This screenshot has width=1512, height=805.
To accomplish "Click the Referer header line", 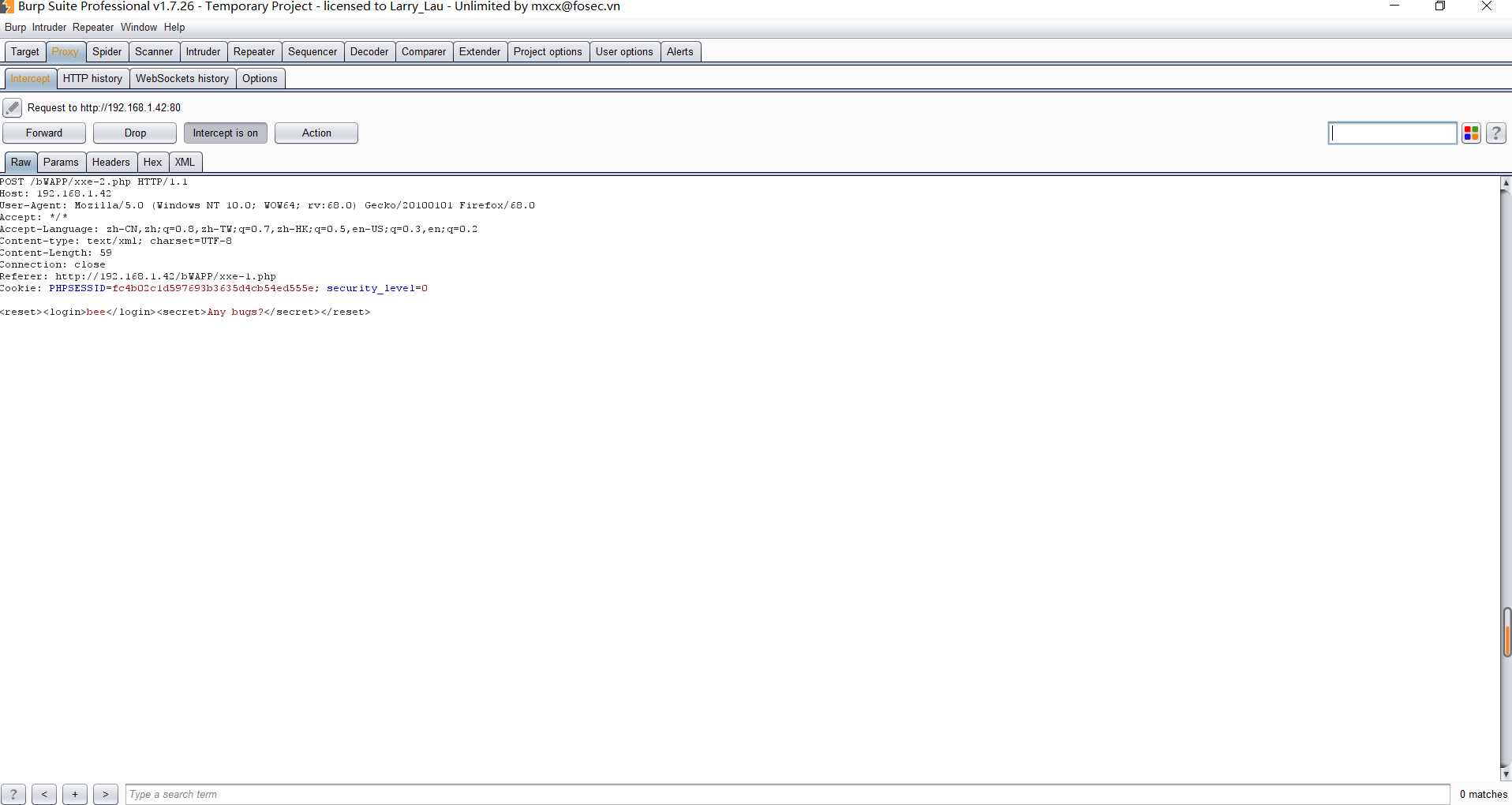I will pos(138,277).
